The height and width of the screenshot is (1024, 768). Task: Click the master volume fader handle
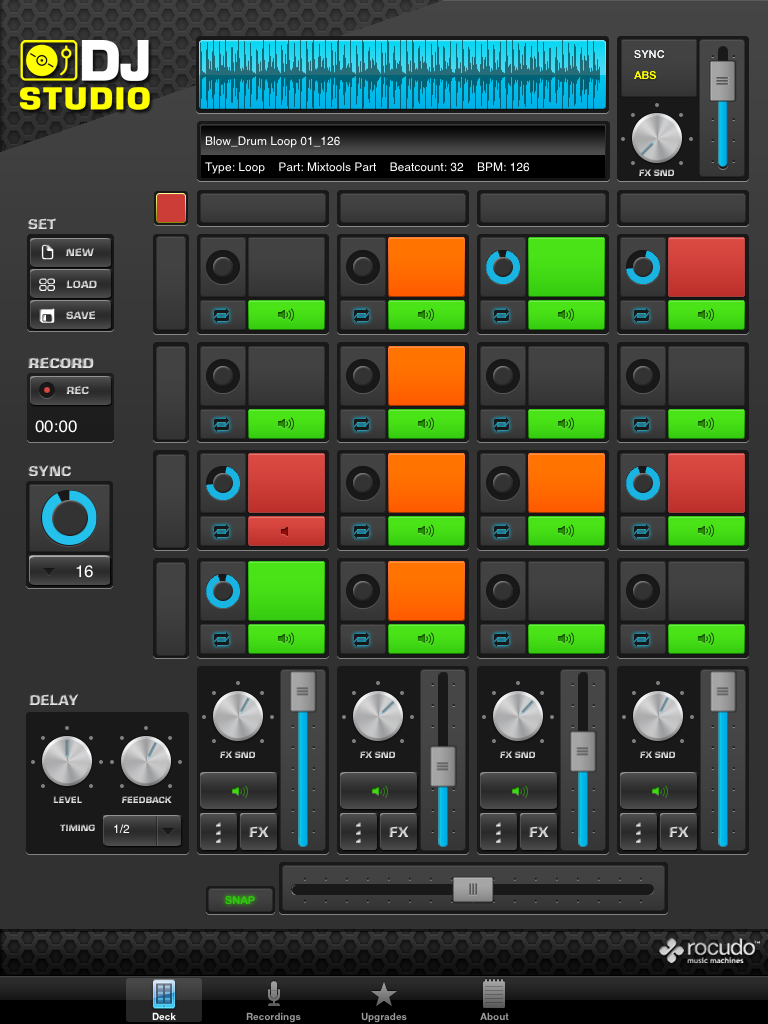tap(722, 80)
